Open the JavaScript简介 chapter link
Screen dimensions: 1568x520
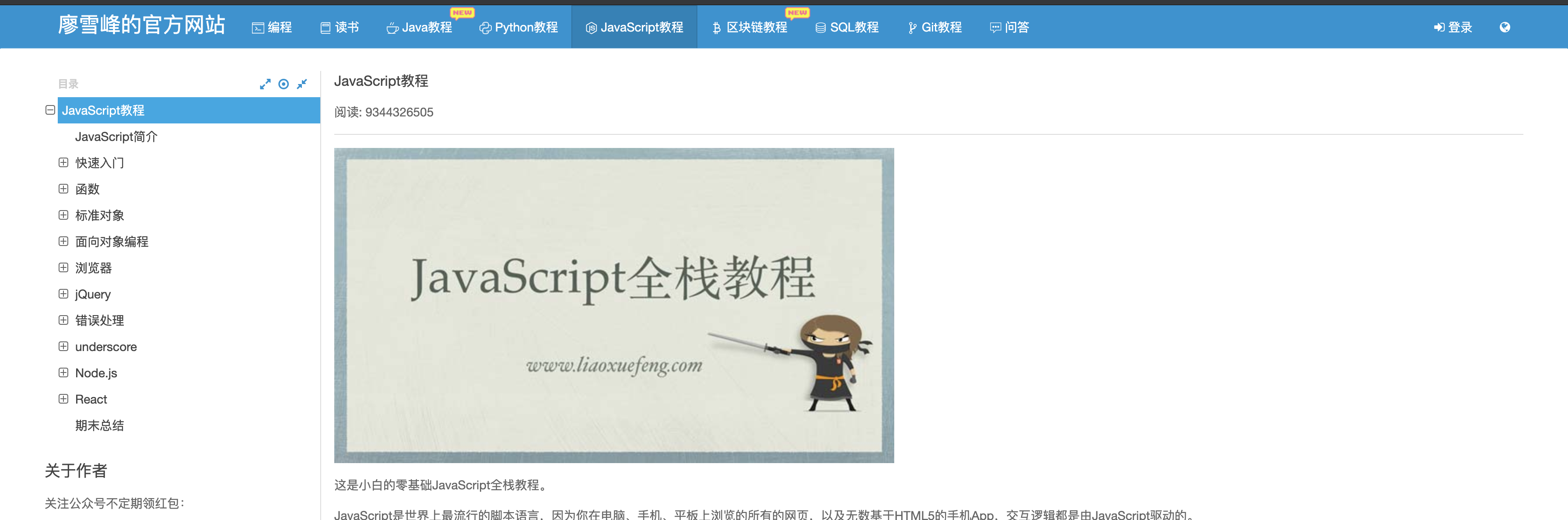pyautogui.click(x=115, y=137)
